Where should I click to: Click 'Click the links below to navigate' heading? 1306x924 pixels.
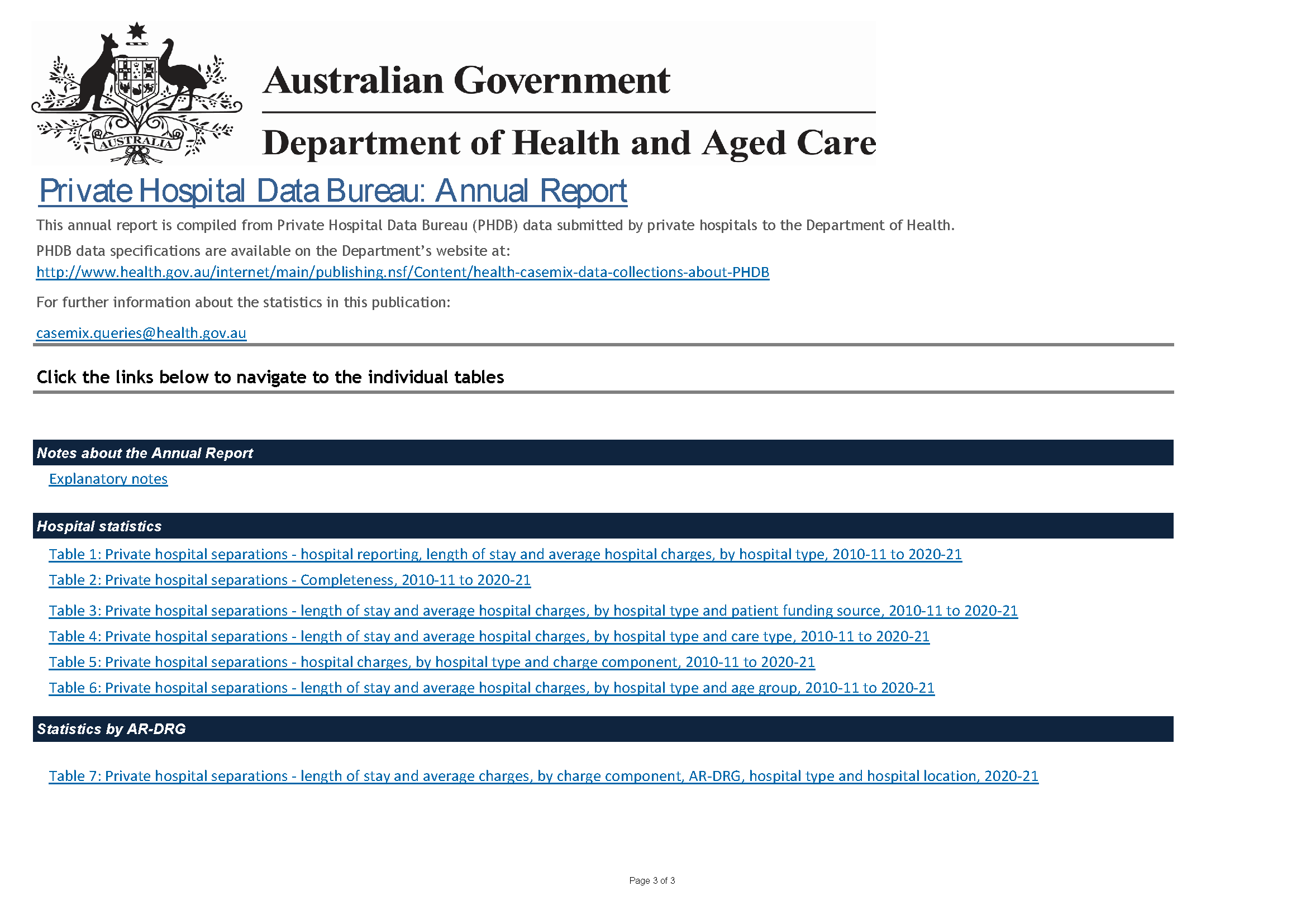coord(270,377)
